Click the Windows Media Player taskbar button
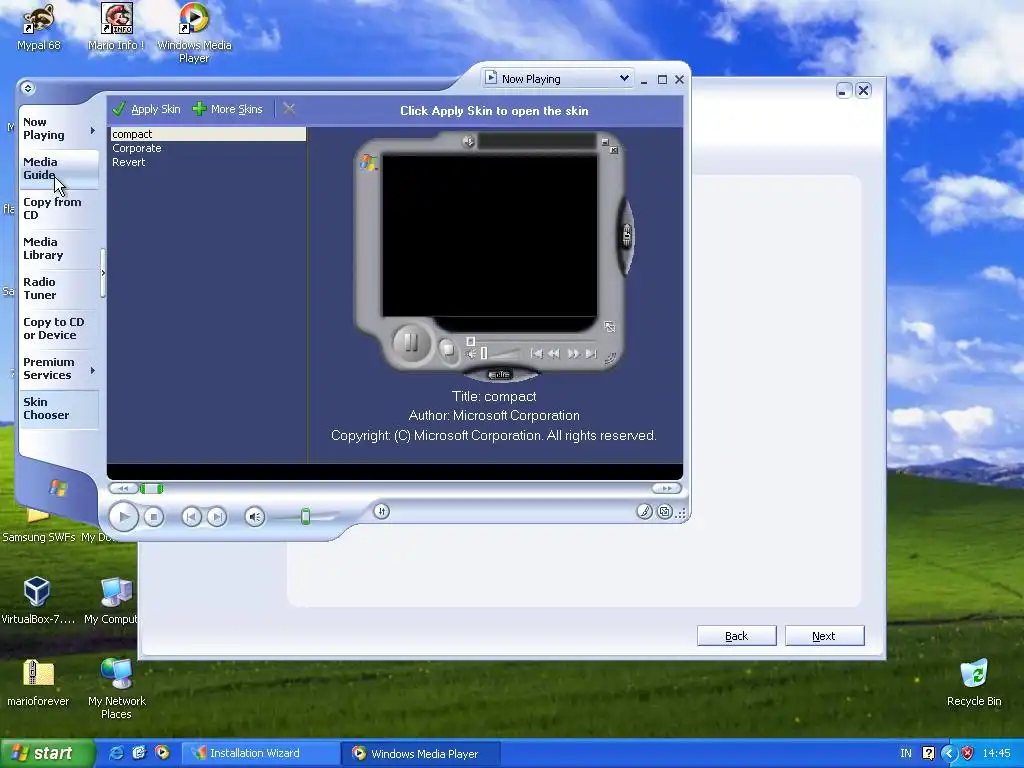The width and height of the screenshot is (1024, 768). [x=421, y=753]
